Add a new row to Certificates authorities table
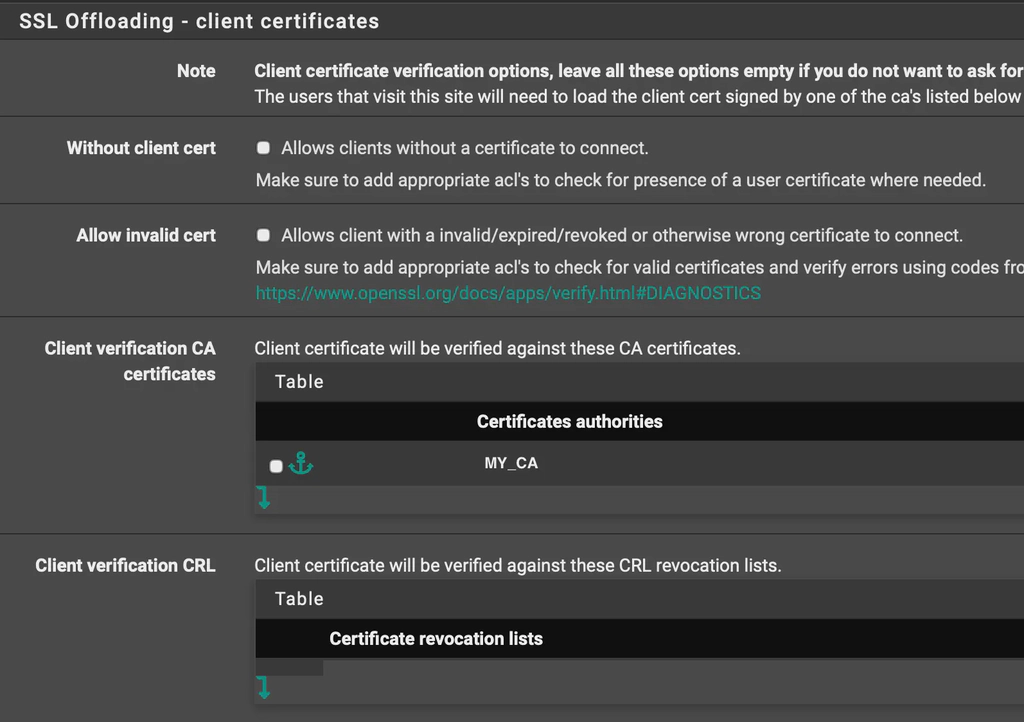Screen dimensions: 1024x722 [263, 496]
